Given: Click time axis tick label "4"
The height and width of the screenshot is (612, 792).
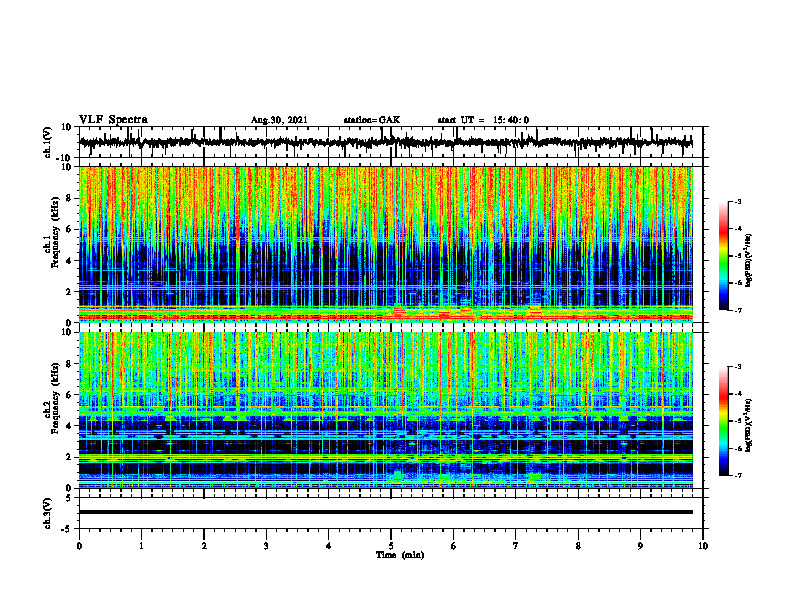Looking at the screenshot, I should (x=329, y=546).
